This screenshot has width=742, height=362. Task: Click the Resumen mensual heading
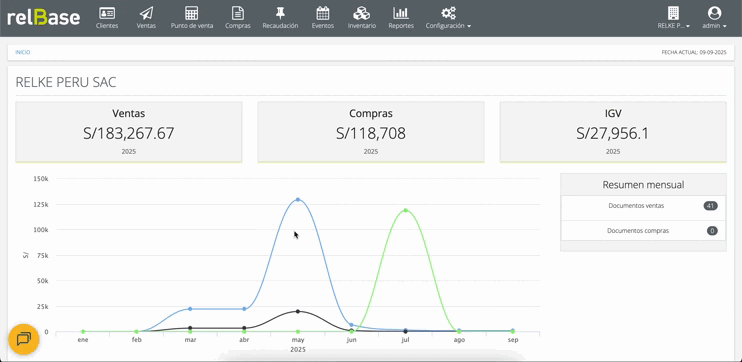(x=643, y=185)
